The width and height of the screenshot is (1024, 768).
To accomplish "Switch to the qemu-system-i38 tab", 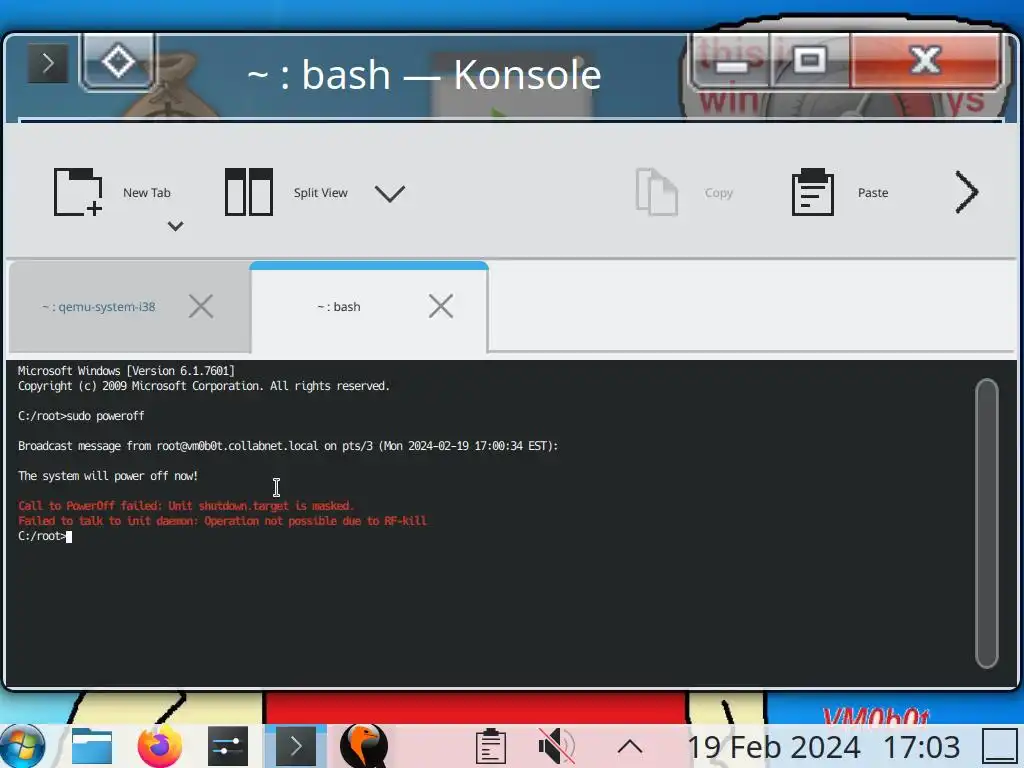I will pyautogui.click(x=99, y=307).
